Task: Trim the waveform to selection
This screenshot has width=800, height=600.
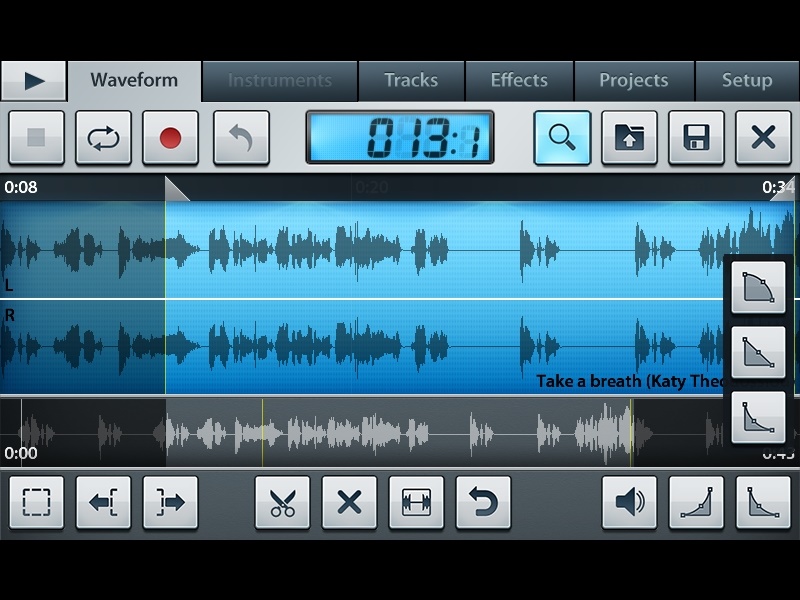Action: coord(416,502)
